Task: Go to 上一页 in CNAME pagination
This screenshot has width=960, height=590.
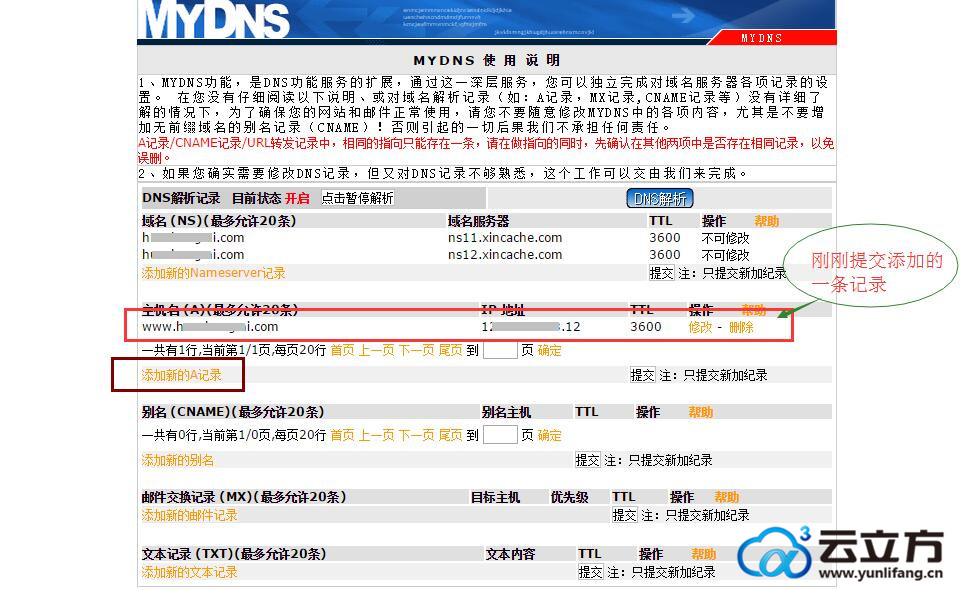Action: coord(377,435)
